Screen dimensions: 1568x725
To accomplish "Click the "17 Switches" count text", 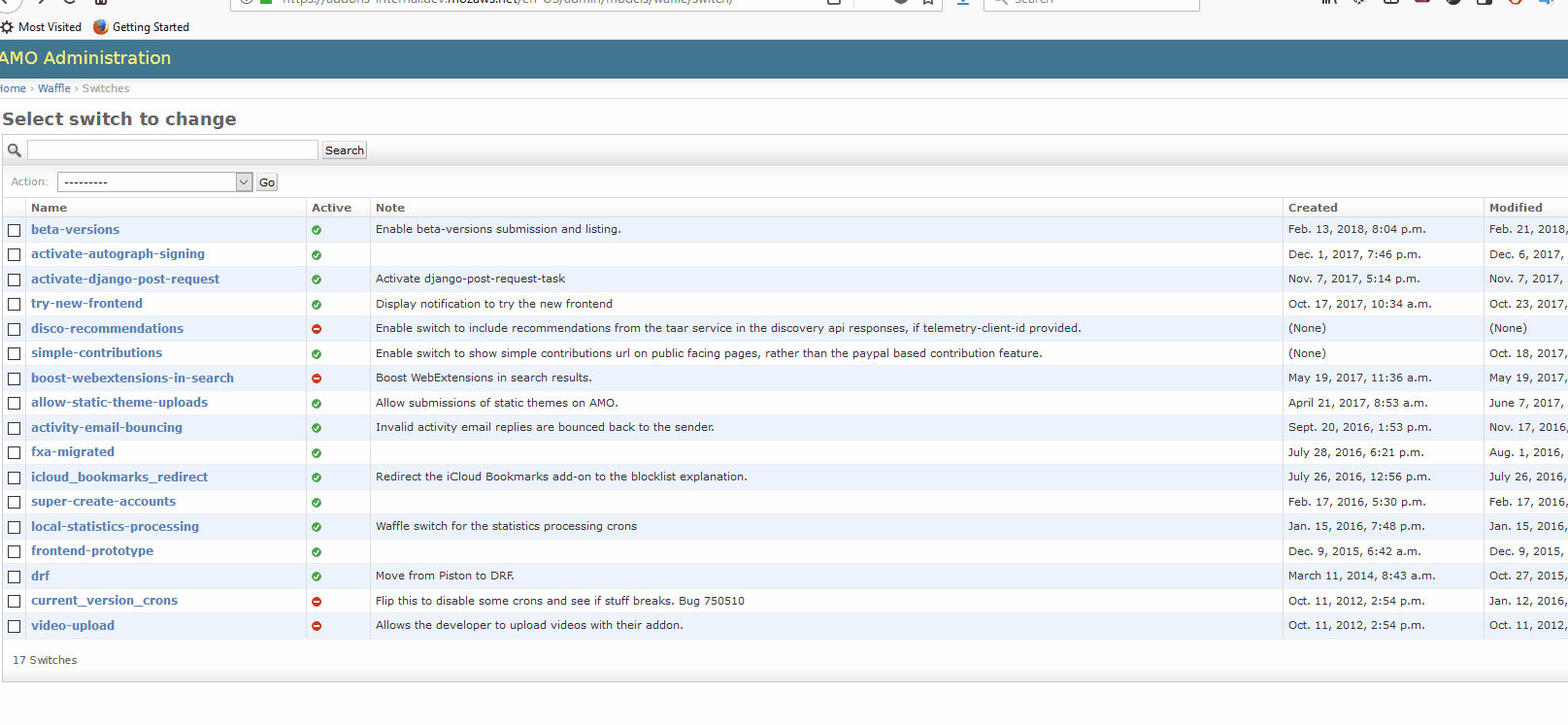I will click(x=45, y=660).
